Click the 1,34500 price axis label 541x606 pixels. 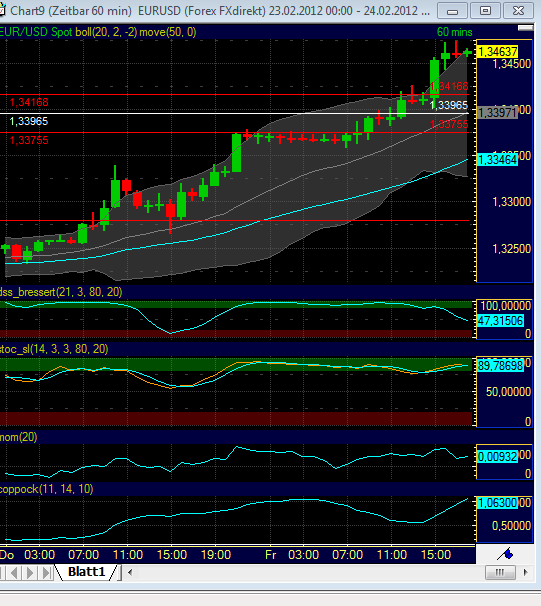tap(512, 64)
